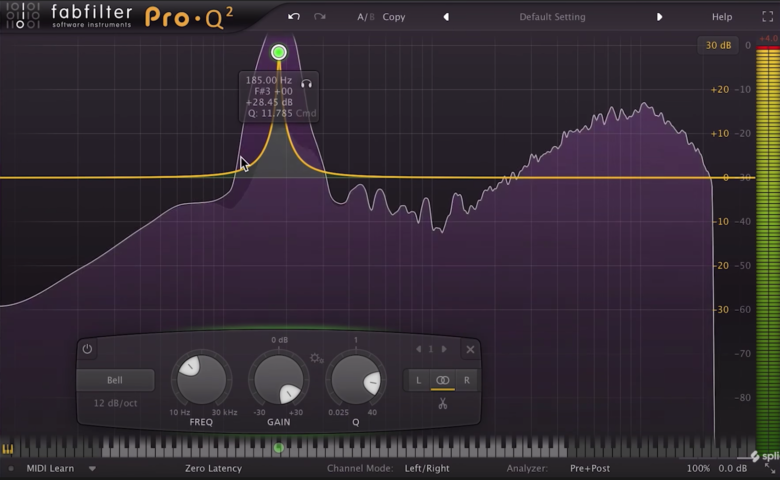This screenshot has width=780, height=480.
Task: Select the next band arrow
Action: click(x=444, y=349)
